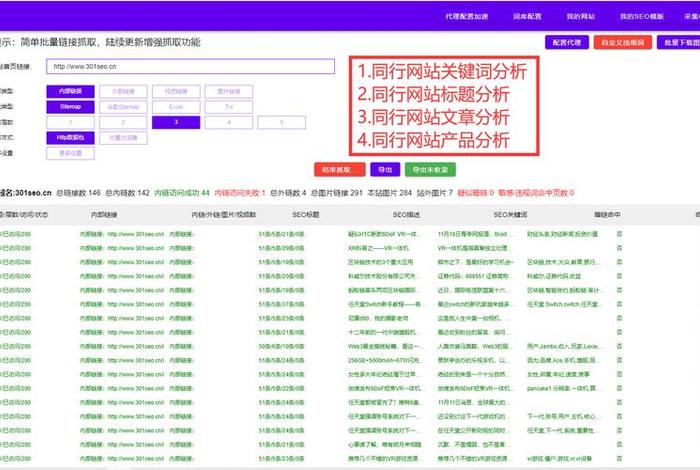
Task: Click the 配置代理 button
Action: 567,42
